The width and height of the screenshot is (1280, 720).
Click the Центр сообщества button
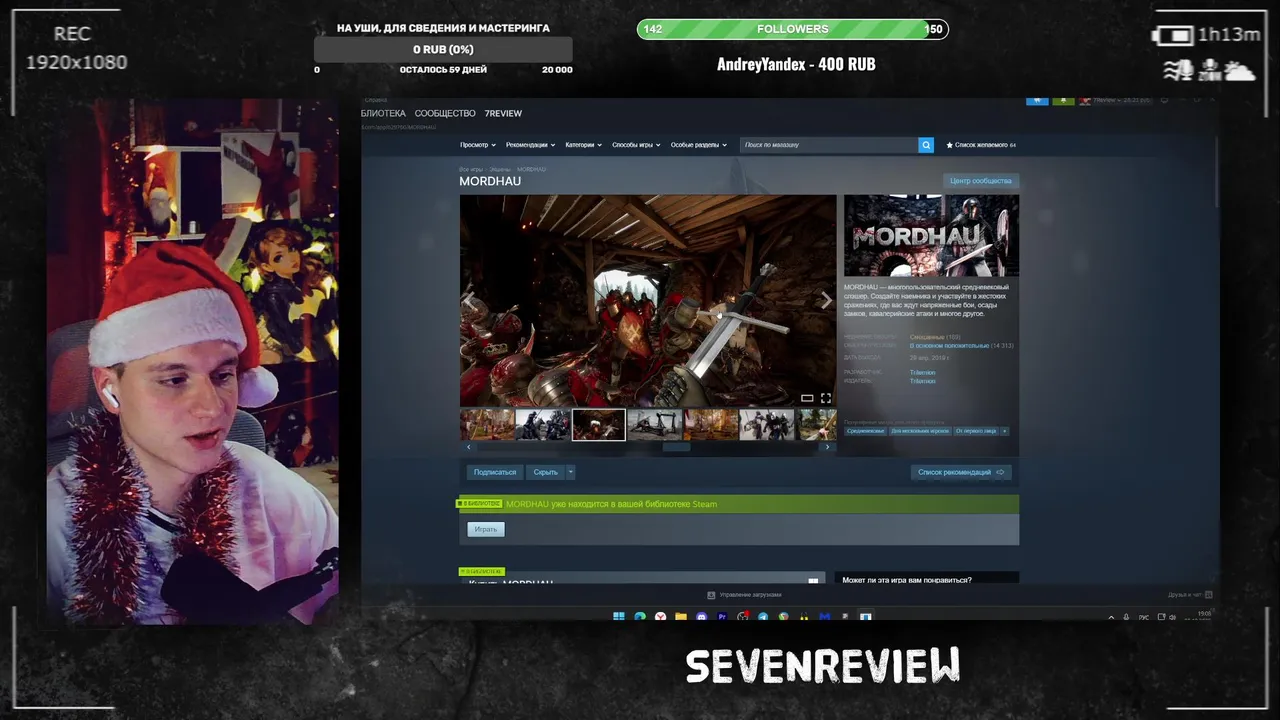[981, 181]
